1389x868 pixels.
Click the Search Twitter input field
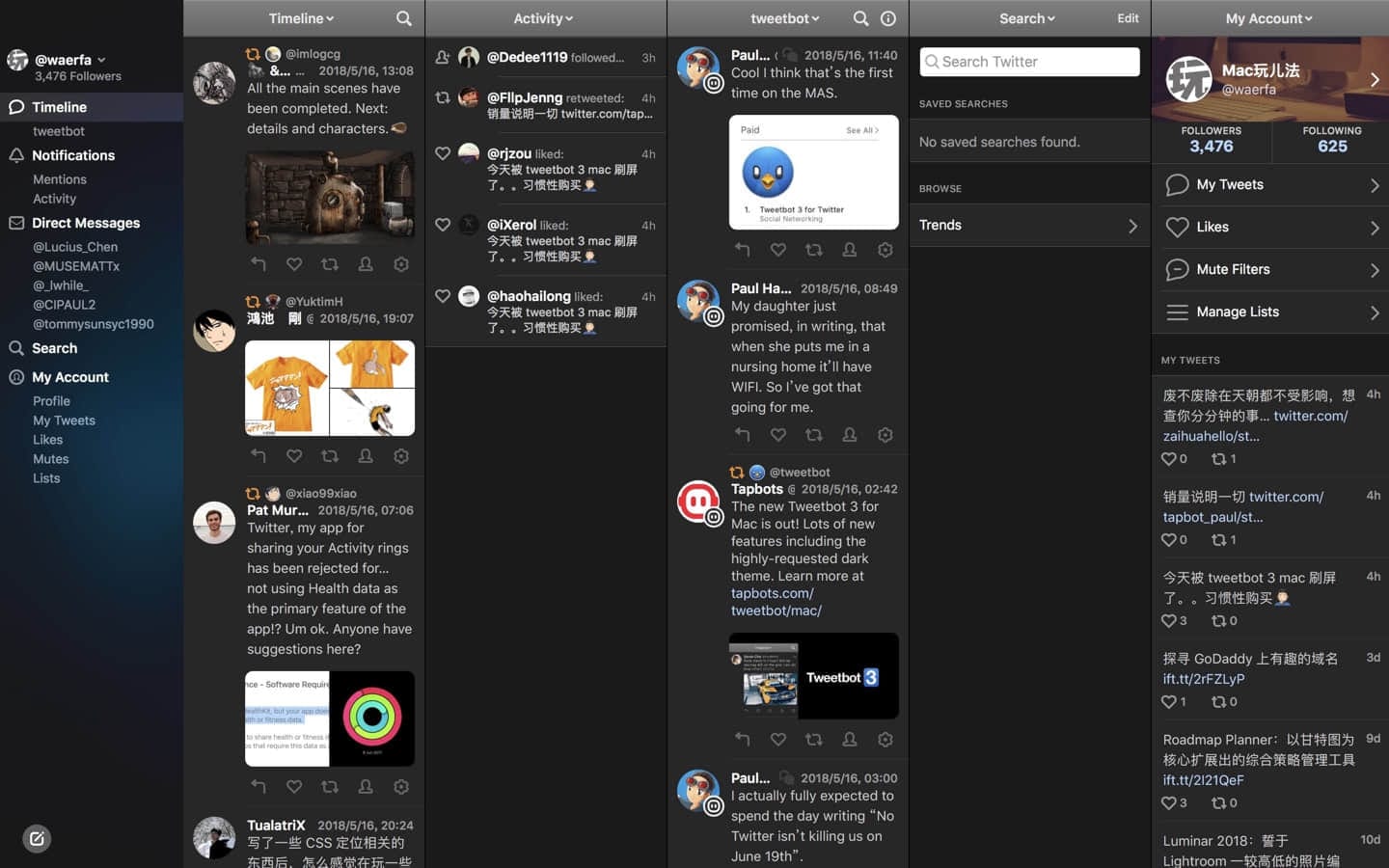(1029, 62)
